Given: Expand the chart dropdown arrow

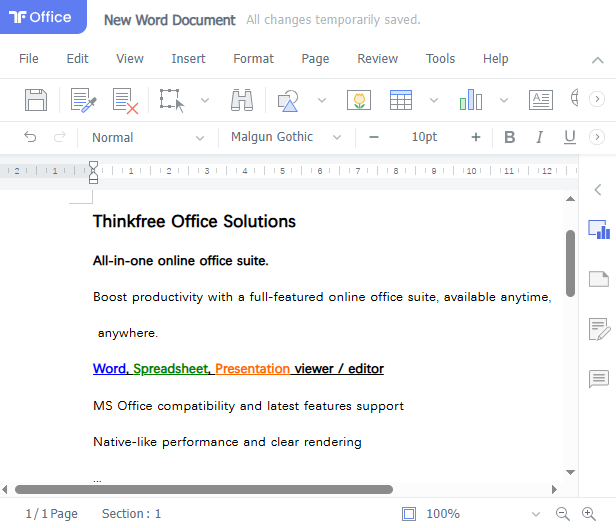Looking at the screenshot, I should tap(504, 100).
